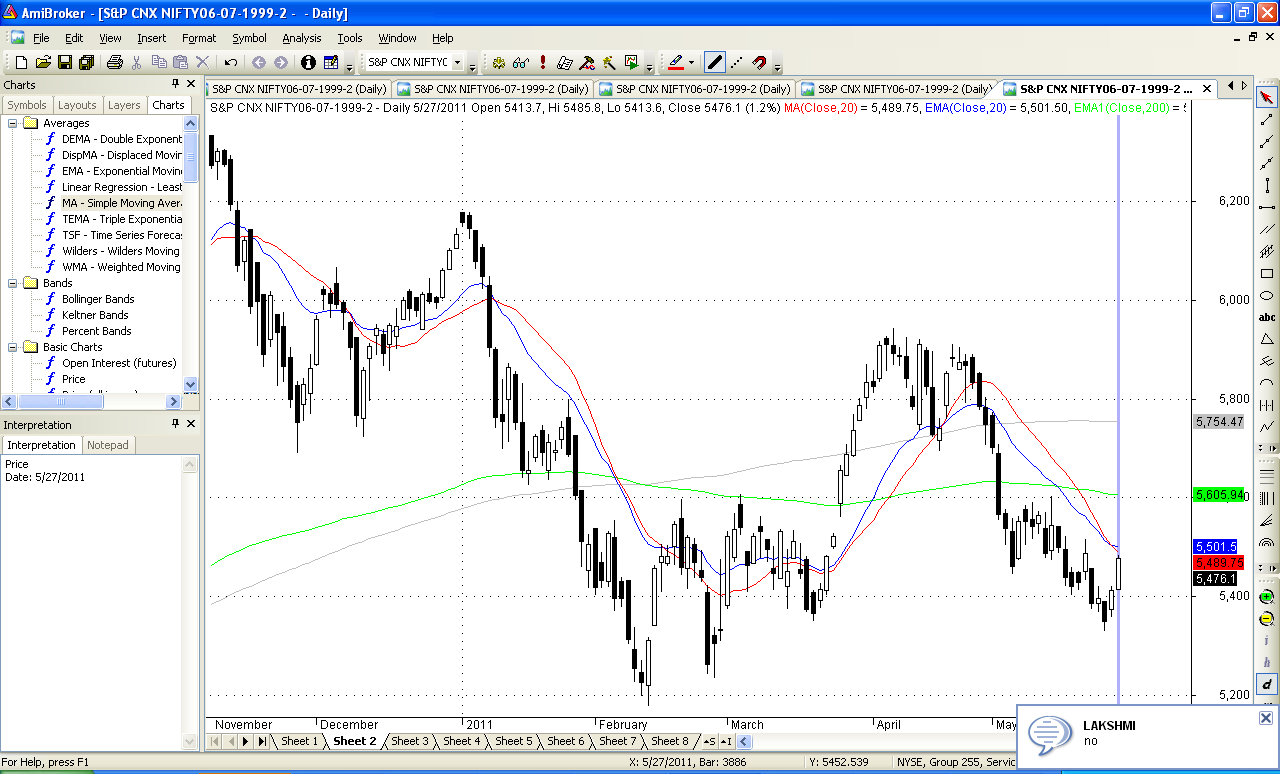Open the Format menu
Image resolution: width=1280 pixels, height=774 pixels.
click(x=199, y=38)
